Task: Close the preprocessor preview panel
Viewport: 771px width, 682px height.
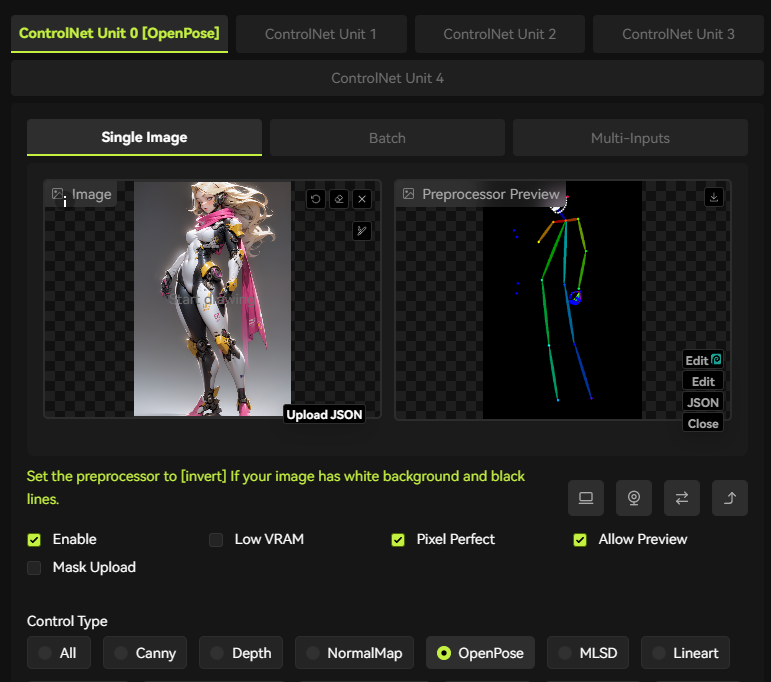Action: [703, 423]
